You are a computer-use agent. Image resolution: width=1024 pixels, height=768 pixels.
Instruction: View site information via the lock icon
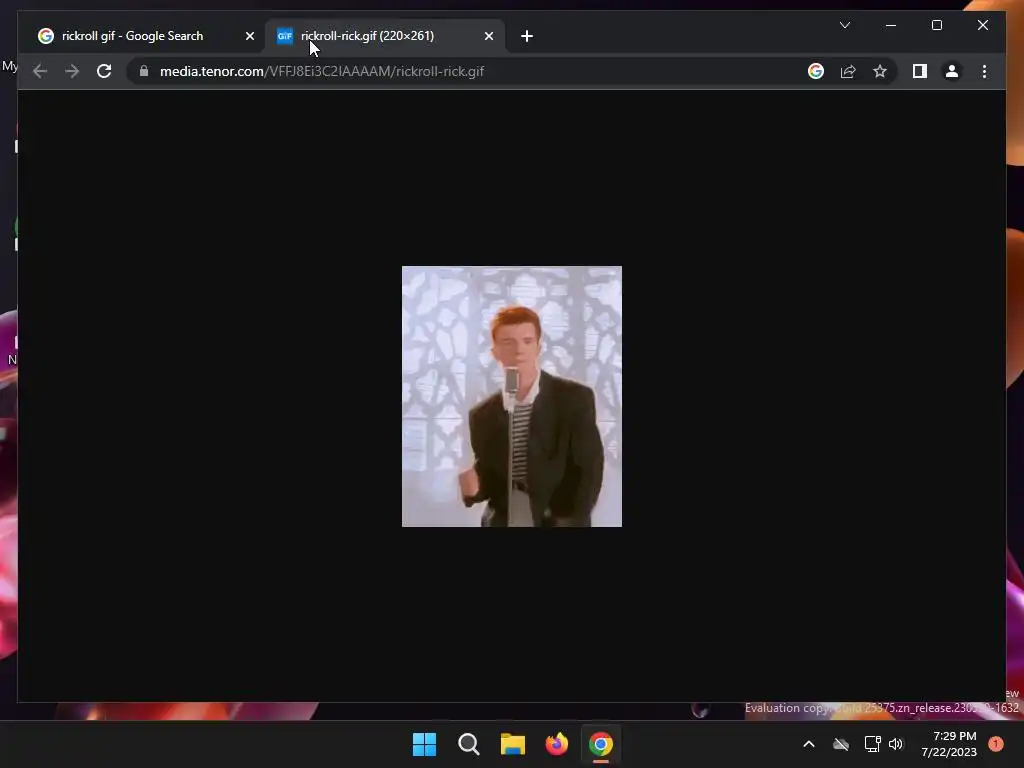144,71
